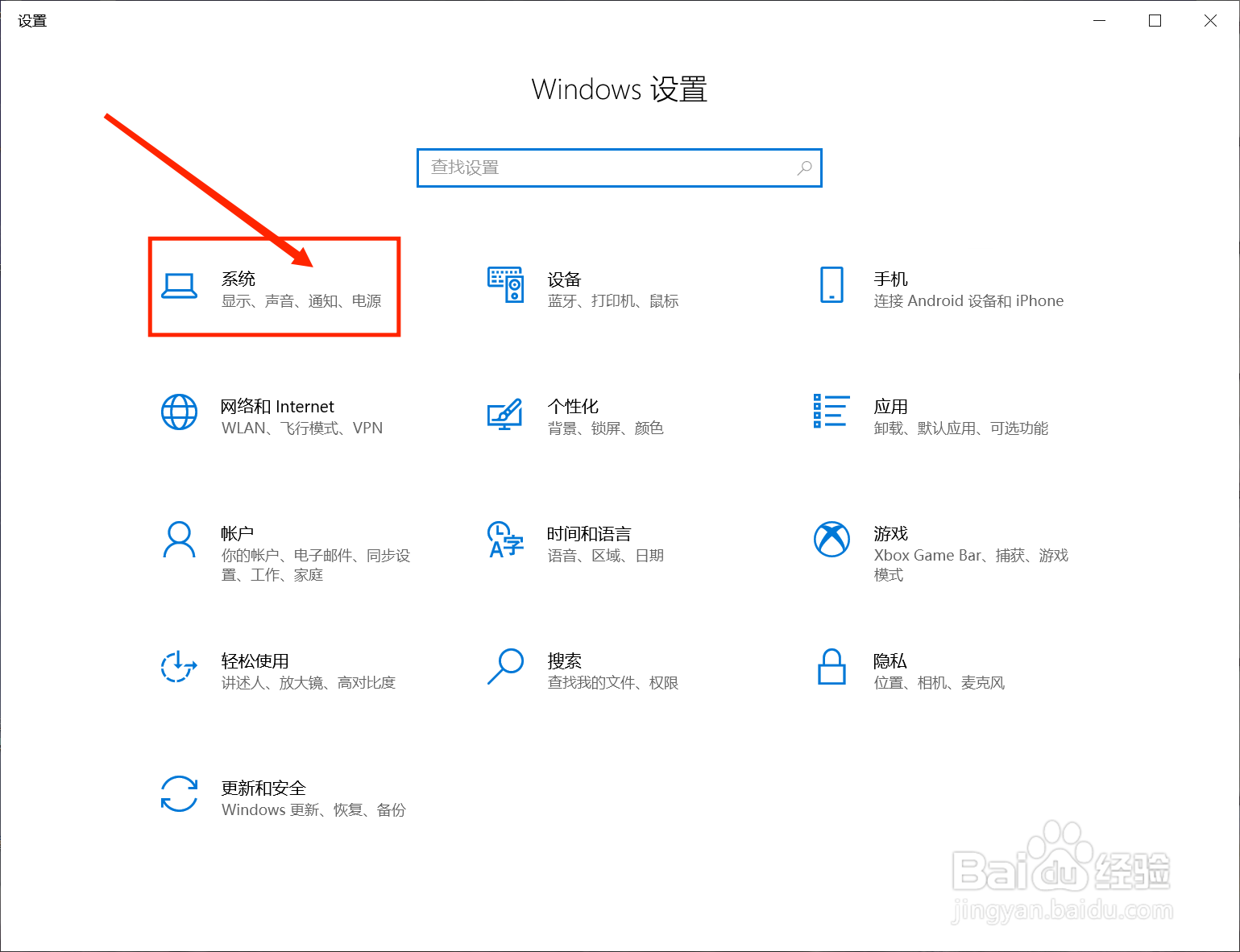Viewport: 1240px width, 952px height.
Task: Open the 手机 phone icon
Action: [832, 285]
